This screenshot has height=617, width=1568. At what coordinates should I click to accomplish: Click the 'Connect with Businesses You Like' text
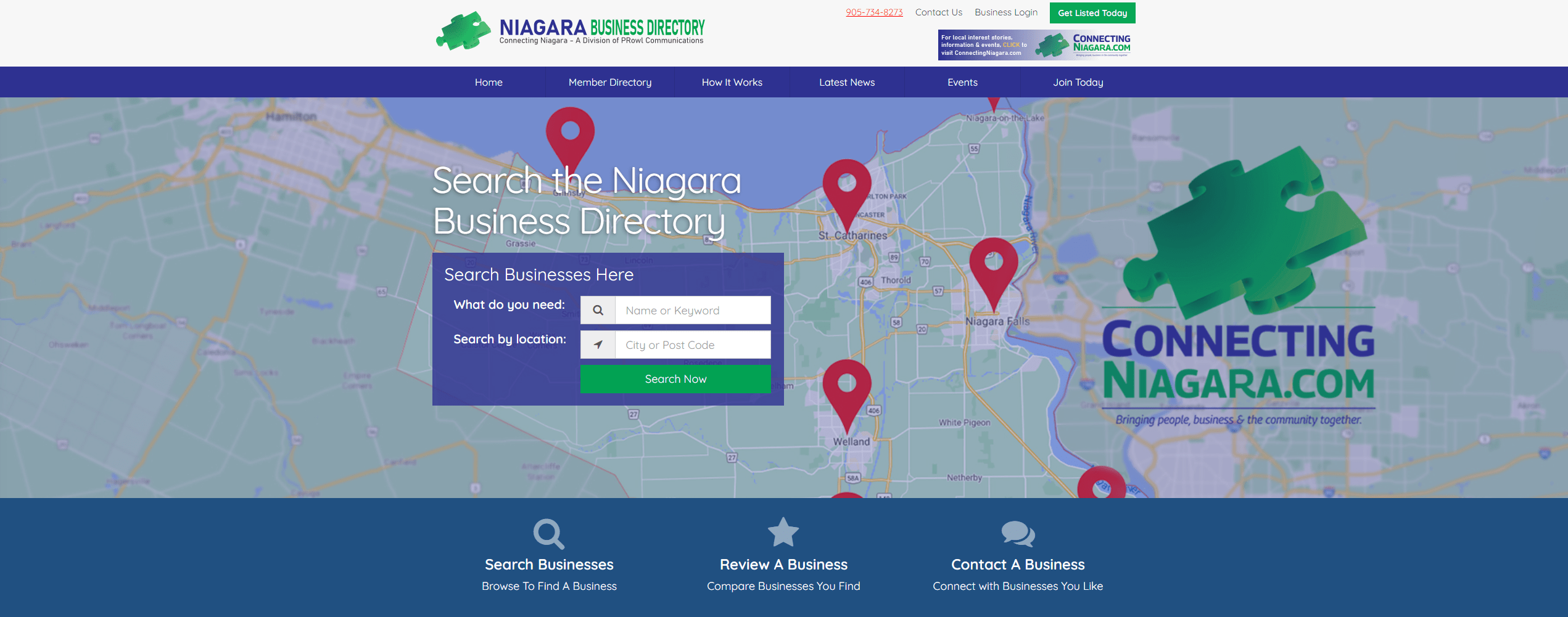1018,586
